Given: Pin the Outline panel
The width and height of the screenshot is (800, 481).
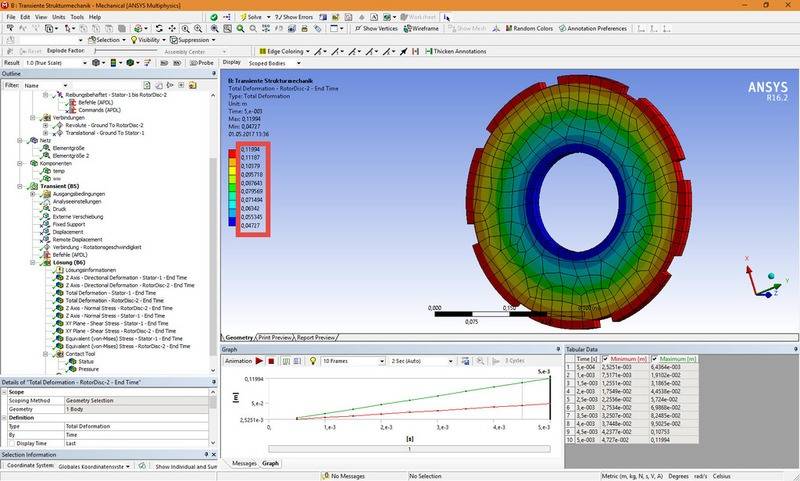Looking at the screenshot, I should (x=214, y=74).
